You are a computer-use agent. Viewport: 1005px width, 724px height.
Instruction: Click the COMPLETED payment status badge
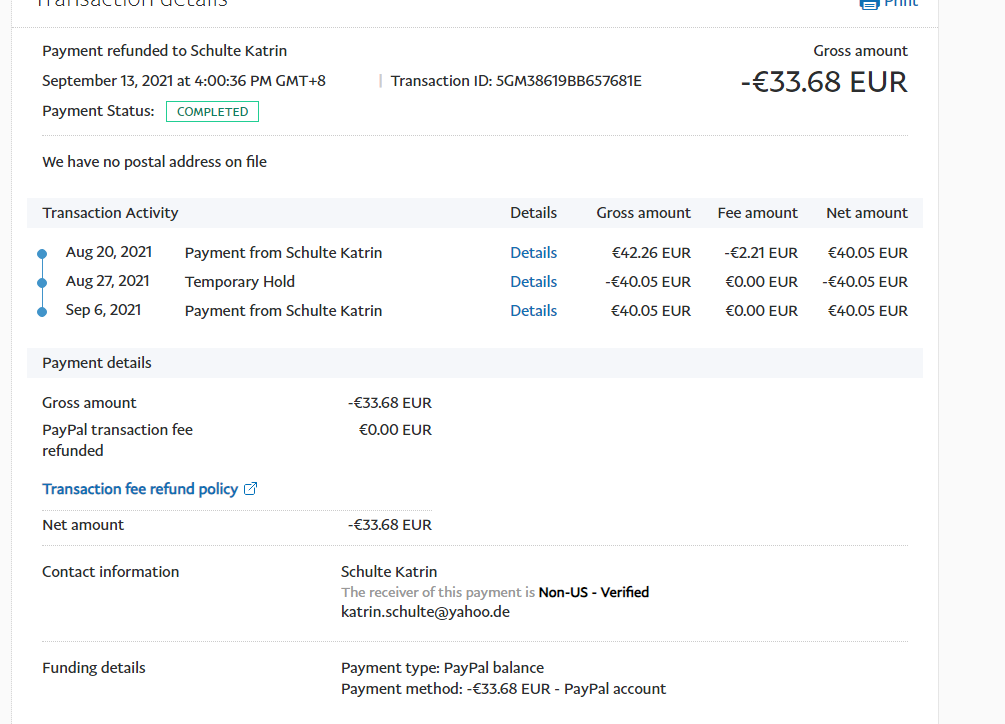coord(212,112)
